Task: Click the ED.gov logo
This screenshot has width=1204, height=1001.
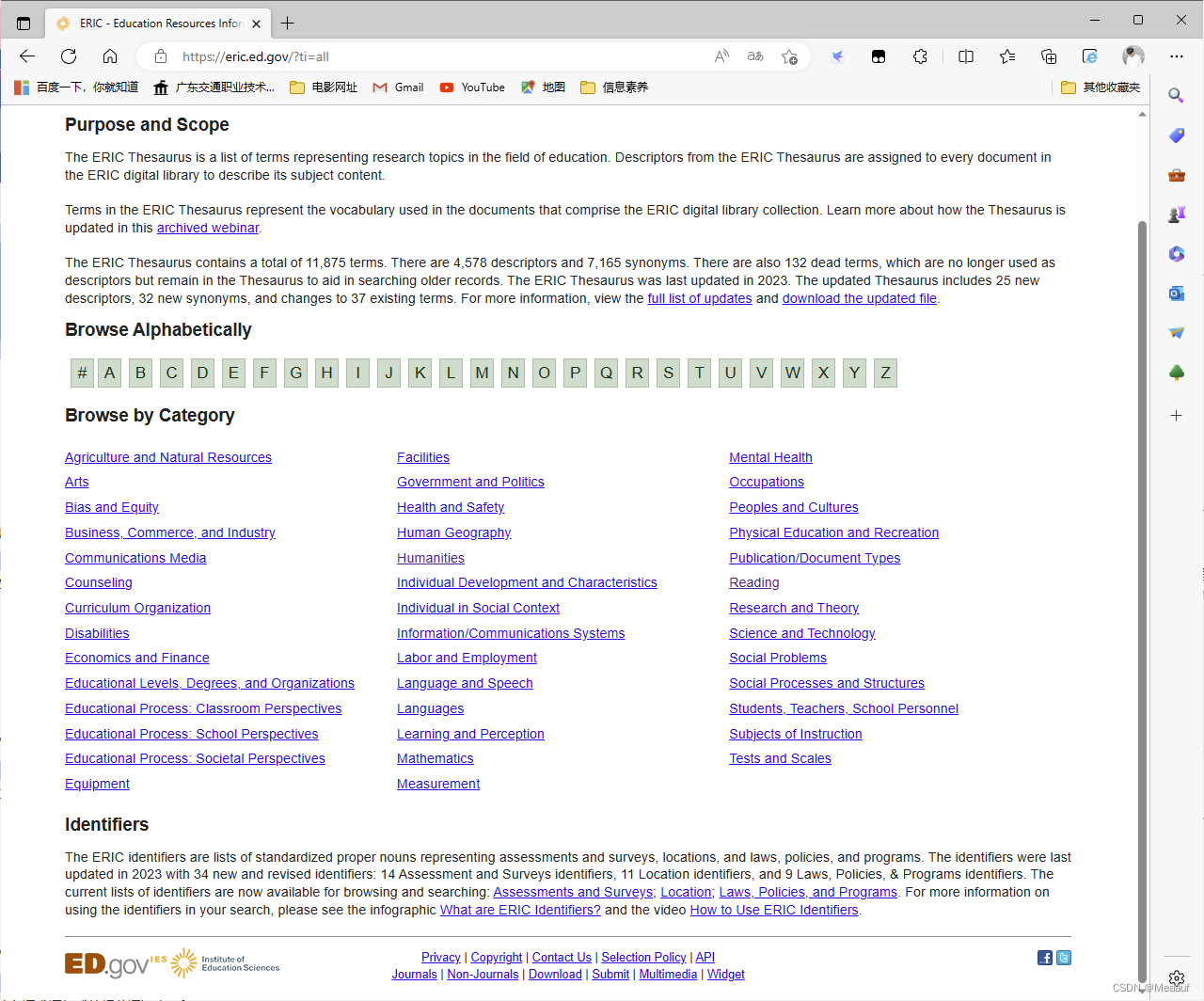Action: pyautogui.click(x=106, y=963)
